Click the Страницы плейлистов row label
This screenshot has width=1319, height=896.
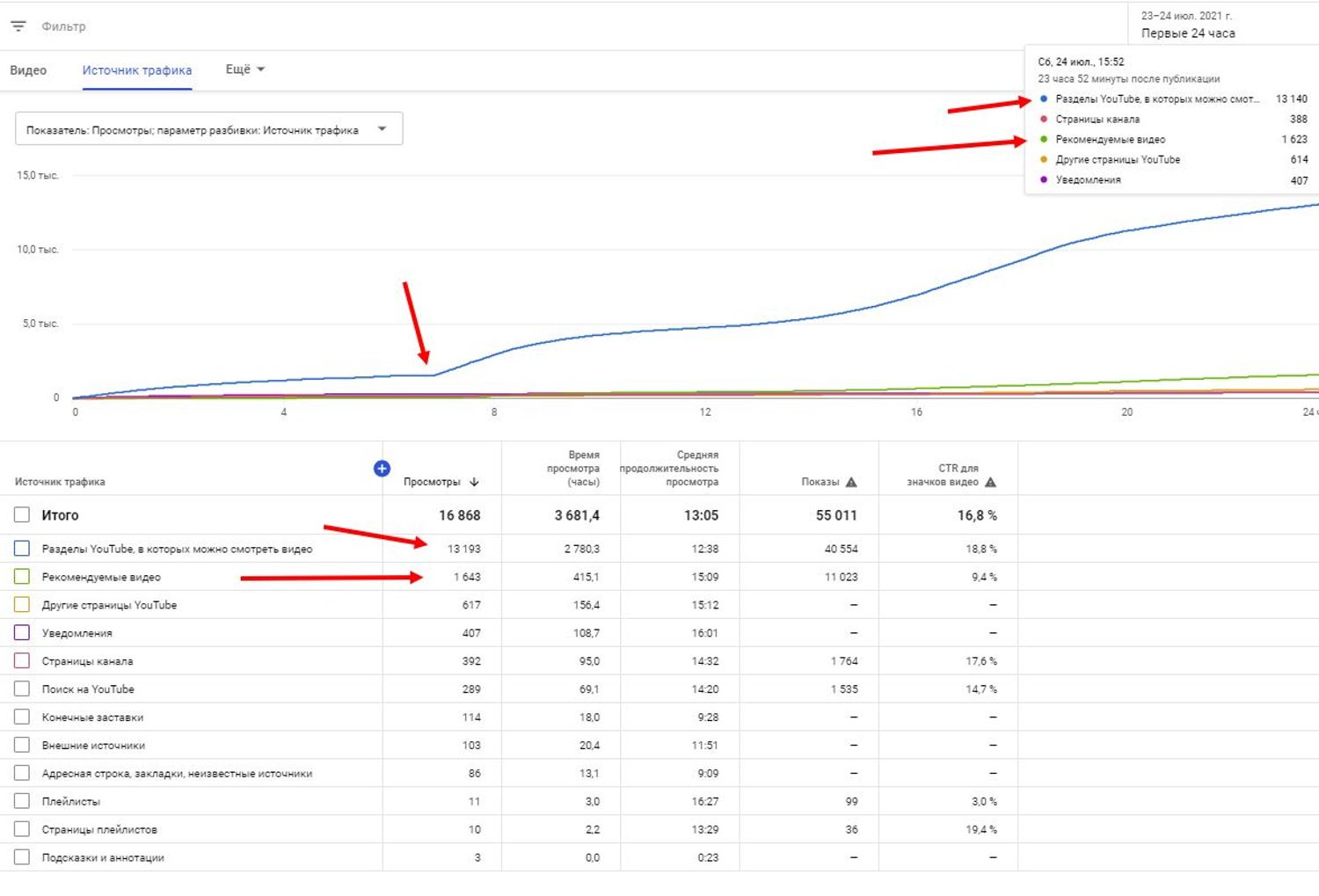pyautogui.click(x=99, y=830)
